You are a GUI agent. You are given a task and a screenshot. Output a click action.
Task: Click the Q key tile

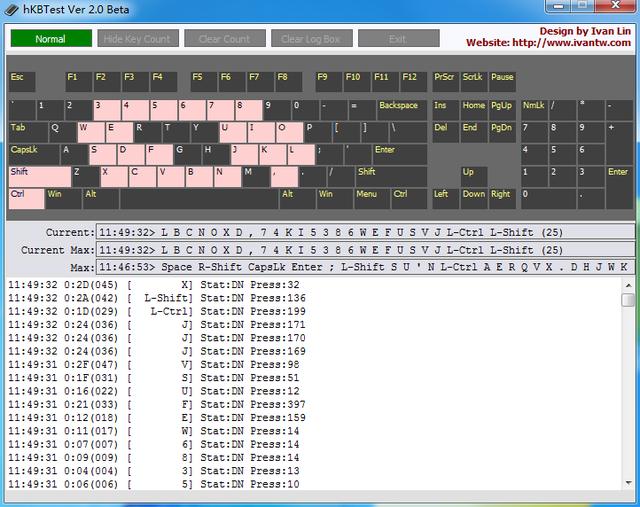(62, 132)
